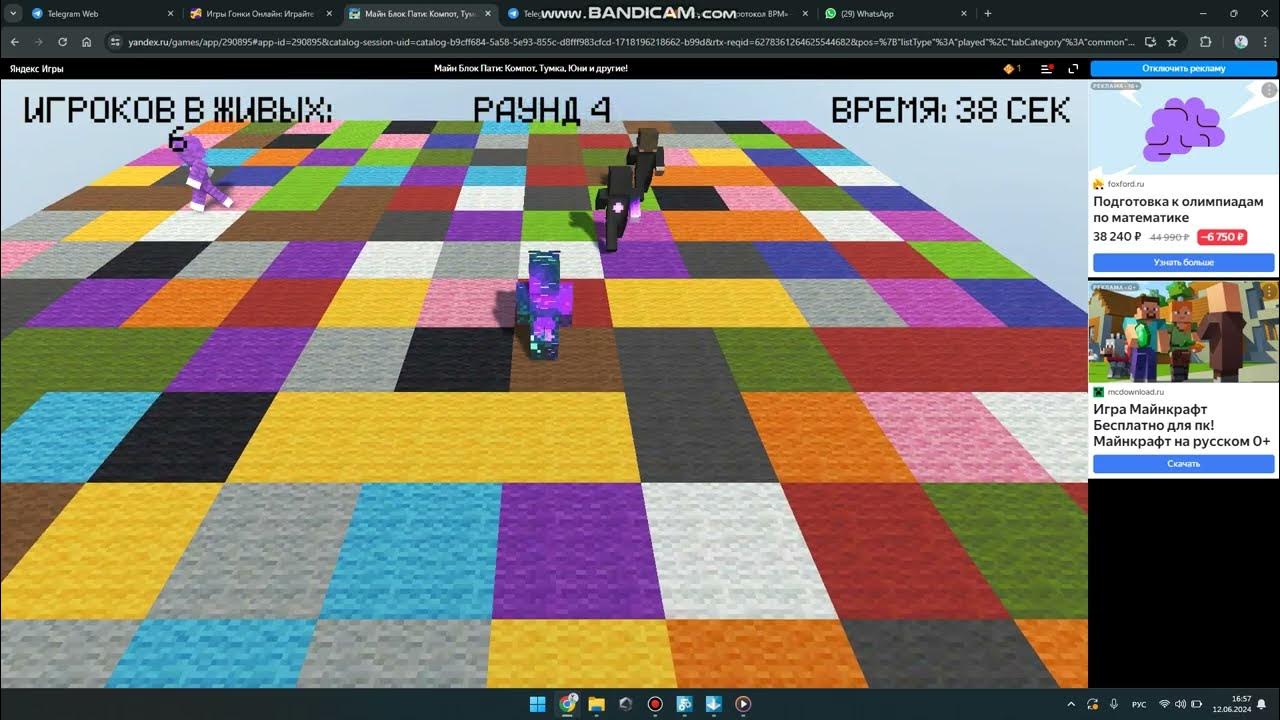This screenshot has height=720, width=1280.
Task: Go back with the browser back arrow
Action: point(14,42)
